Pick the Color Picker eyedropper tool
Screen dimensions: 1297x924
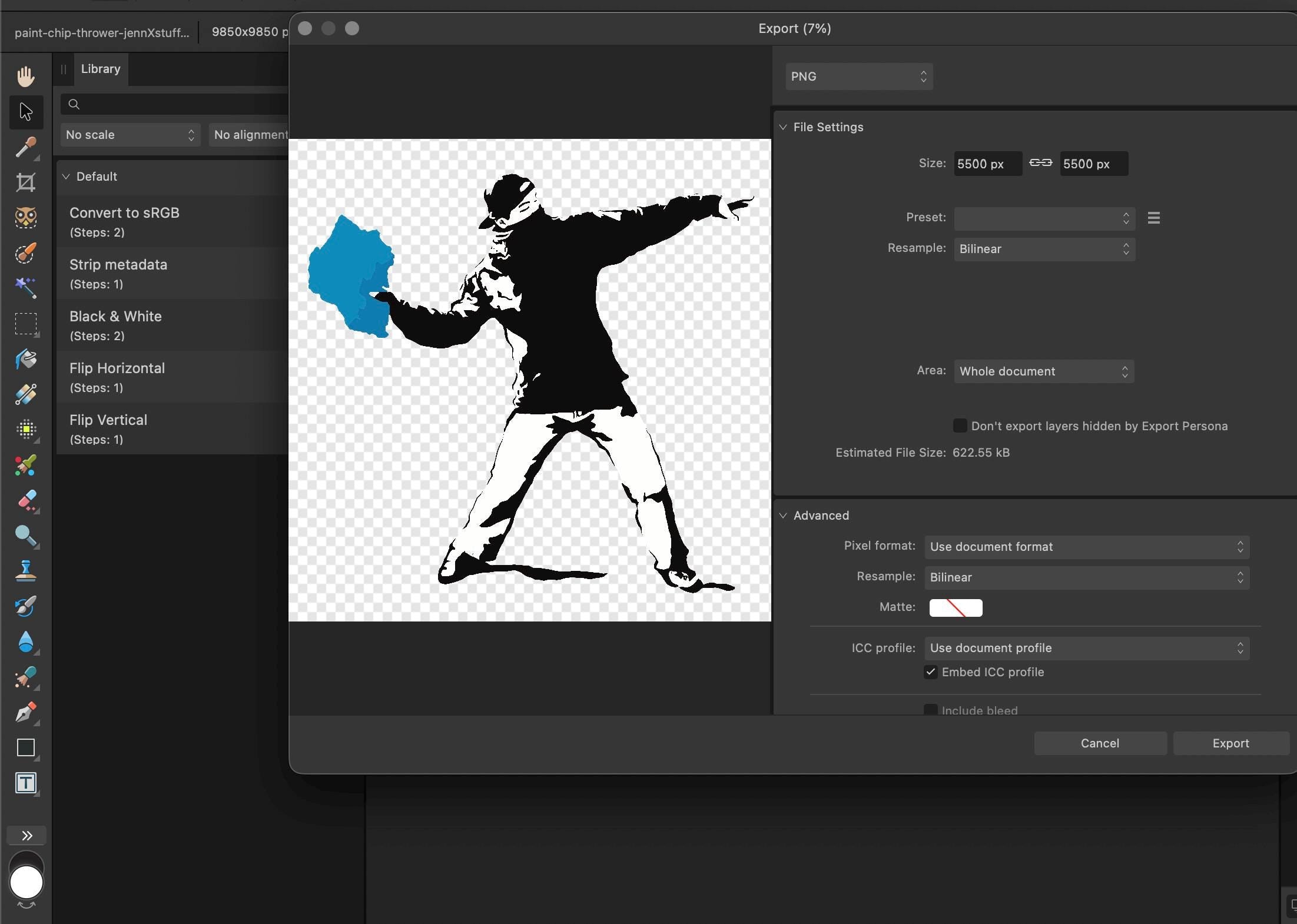(x=26, y=147)
